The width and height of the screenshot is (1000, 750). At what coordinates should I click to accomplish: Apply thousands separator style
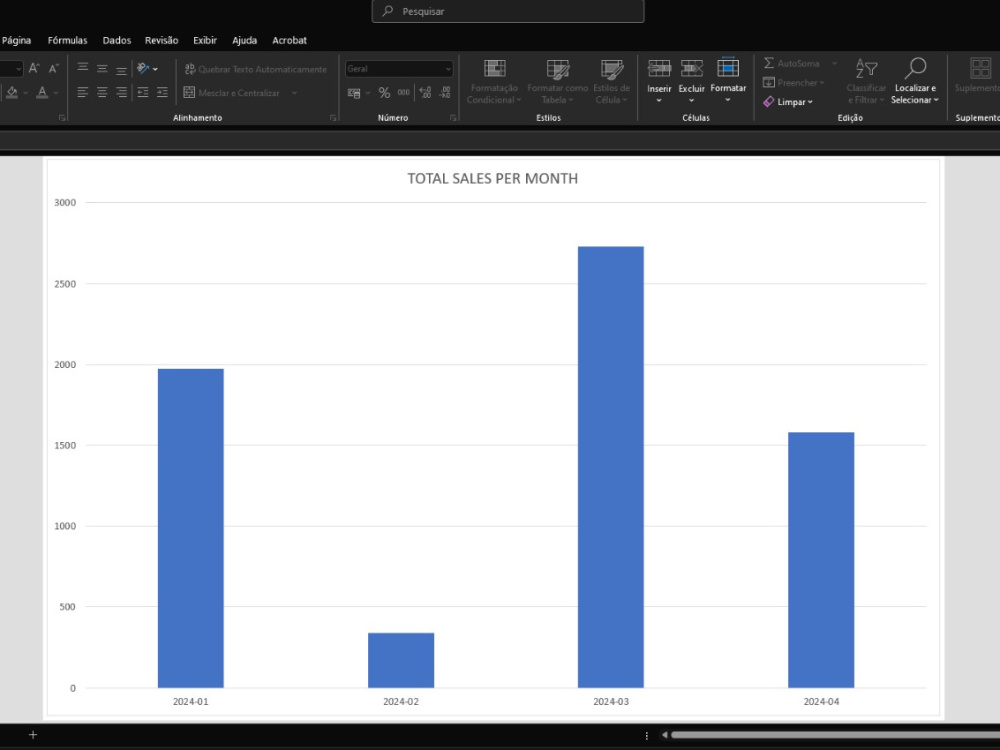point(403,93)
